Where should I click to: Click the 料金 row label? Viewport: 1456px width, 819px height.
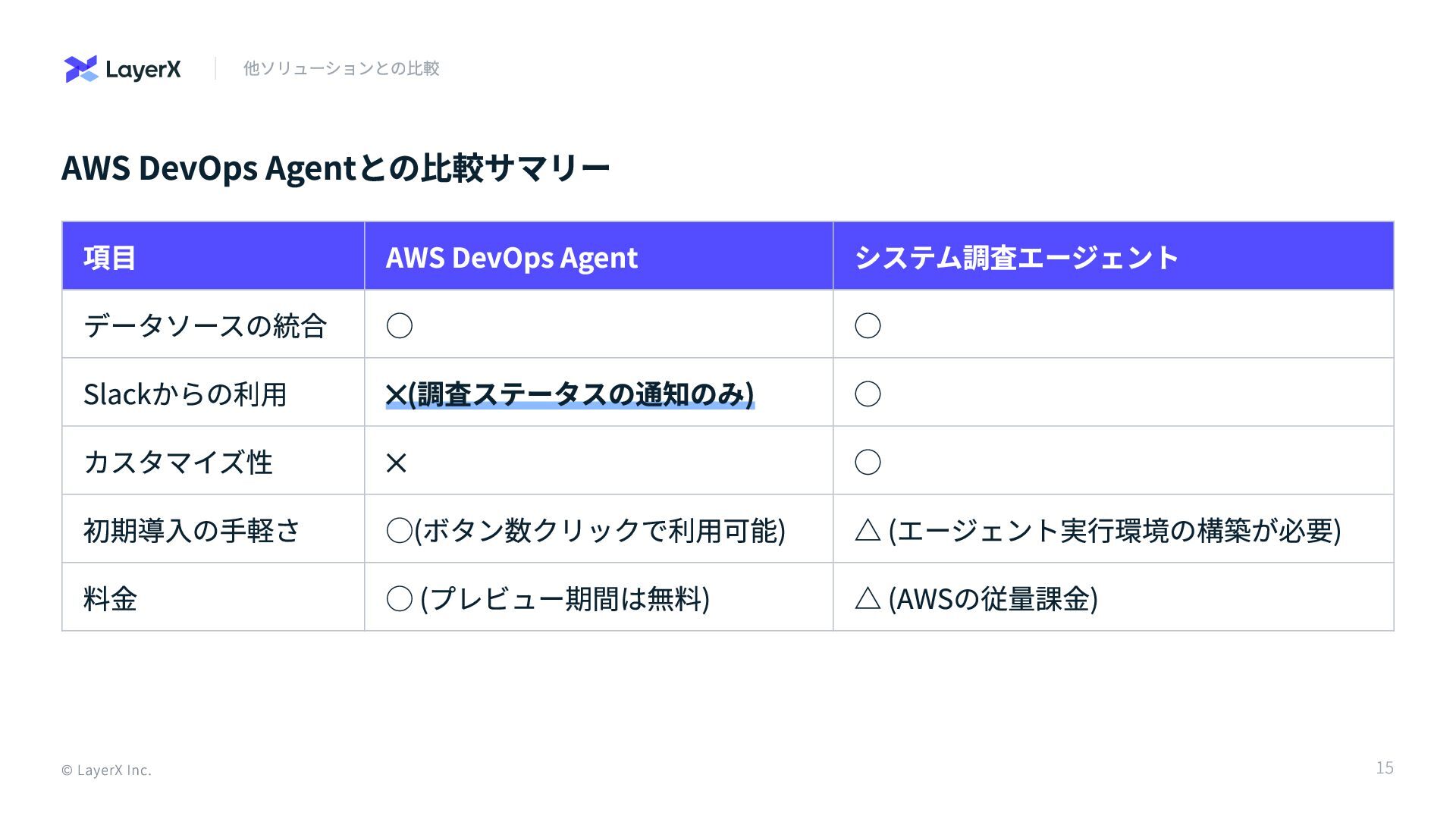click(x=110, y=599)
